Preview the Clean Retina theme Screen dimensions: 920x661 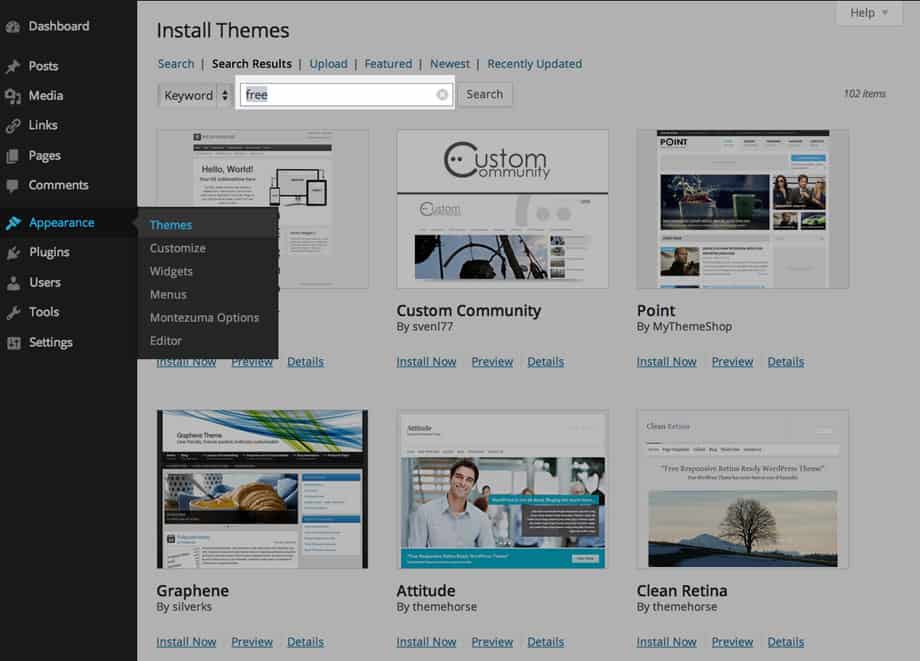[732, 642]
